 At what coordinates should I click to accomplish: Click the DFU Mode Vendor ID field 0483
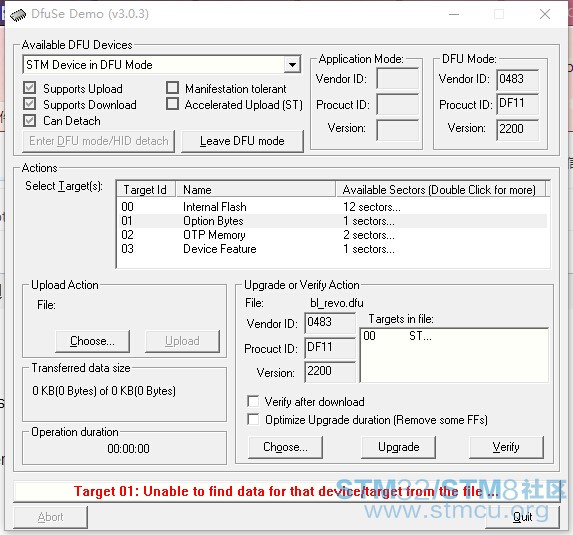517,79
